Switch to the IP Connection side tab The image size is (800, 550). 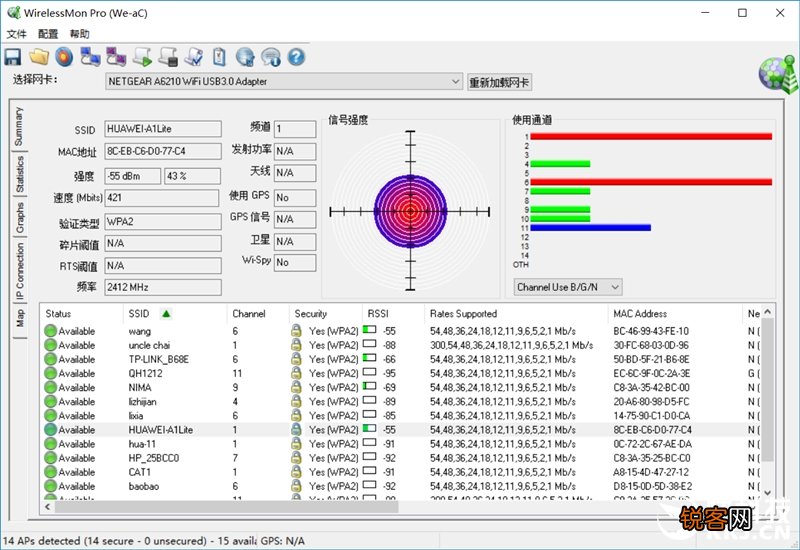[19, 270]
